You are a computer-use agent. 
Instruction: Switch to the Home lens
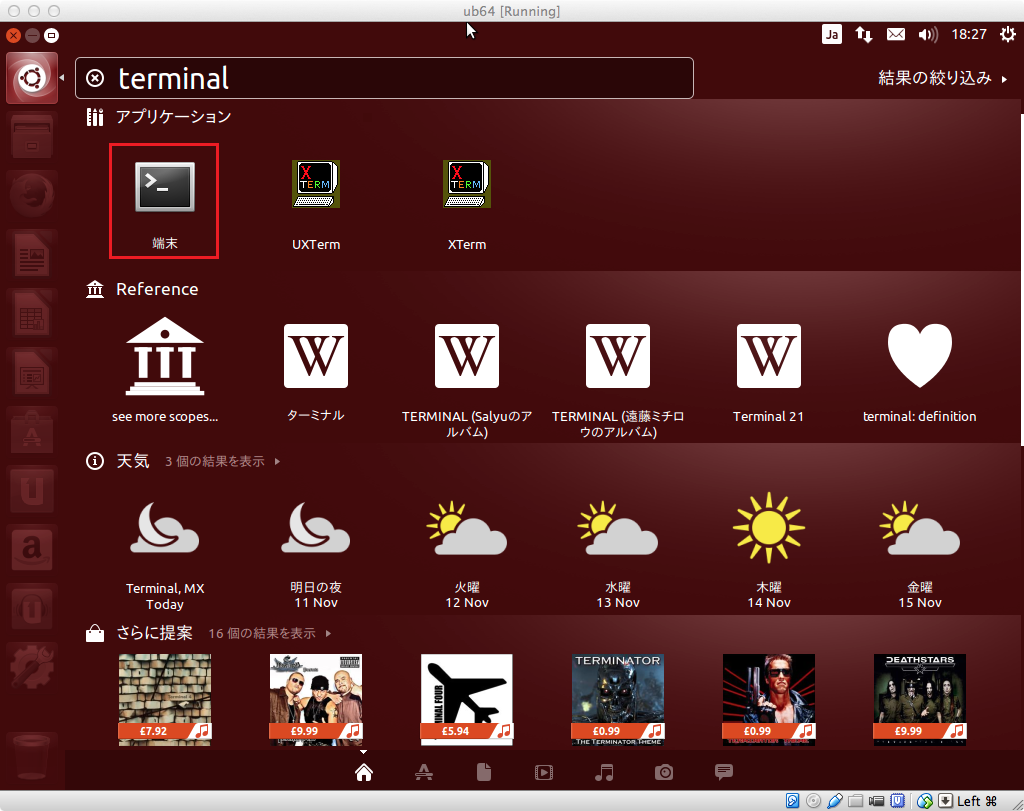click(x=364, y=772)
